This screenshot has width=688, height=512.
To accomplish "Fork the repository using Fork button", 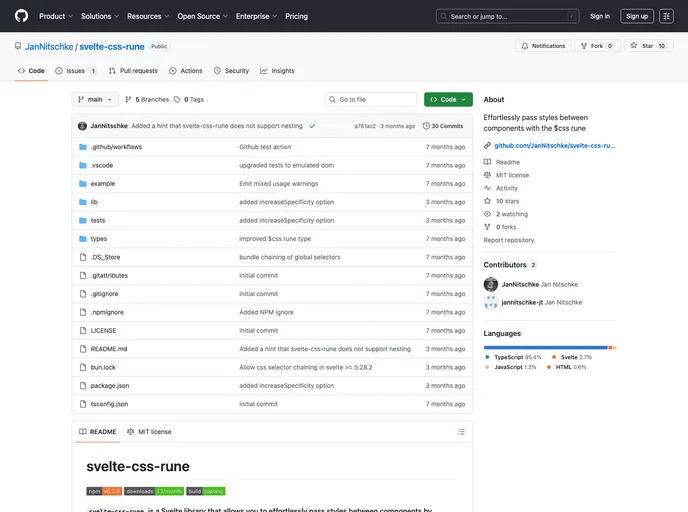I will pos(596,46).
